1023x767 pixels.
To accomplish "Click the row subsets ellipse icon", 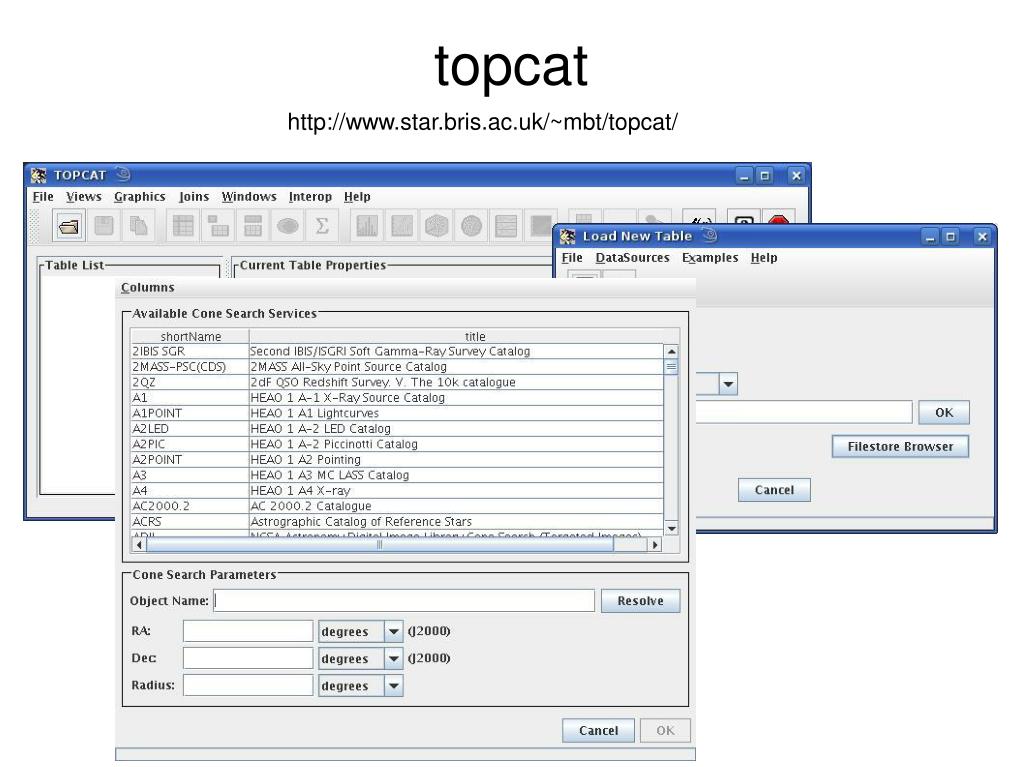I will (288, 226).
